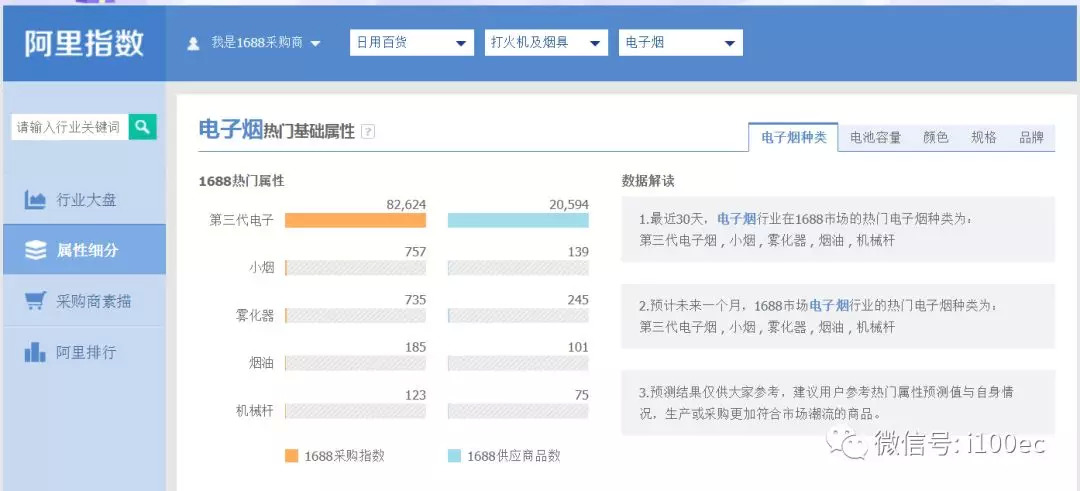Click the blue 电子烟 heading title
Image resolution: width=1080 pixels, height=491 pixels.
point(231,129)
